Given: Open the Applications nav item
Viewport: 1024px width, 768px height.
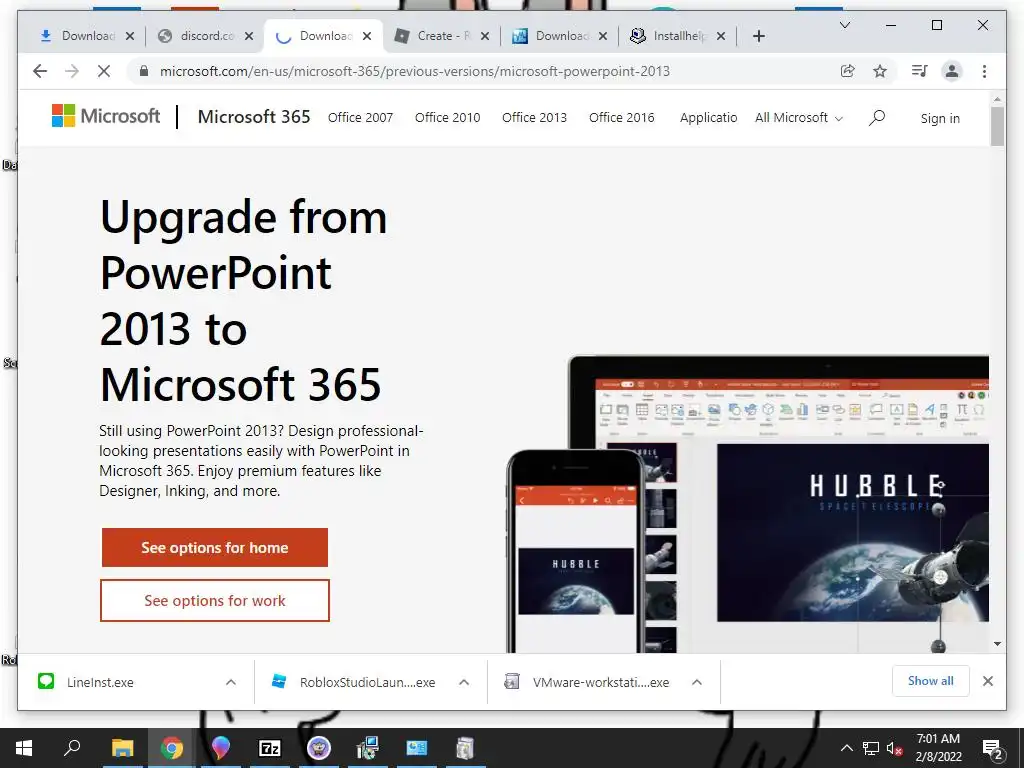Looking at the screenshot, I should [709, 118].
